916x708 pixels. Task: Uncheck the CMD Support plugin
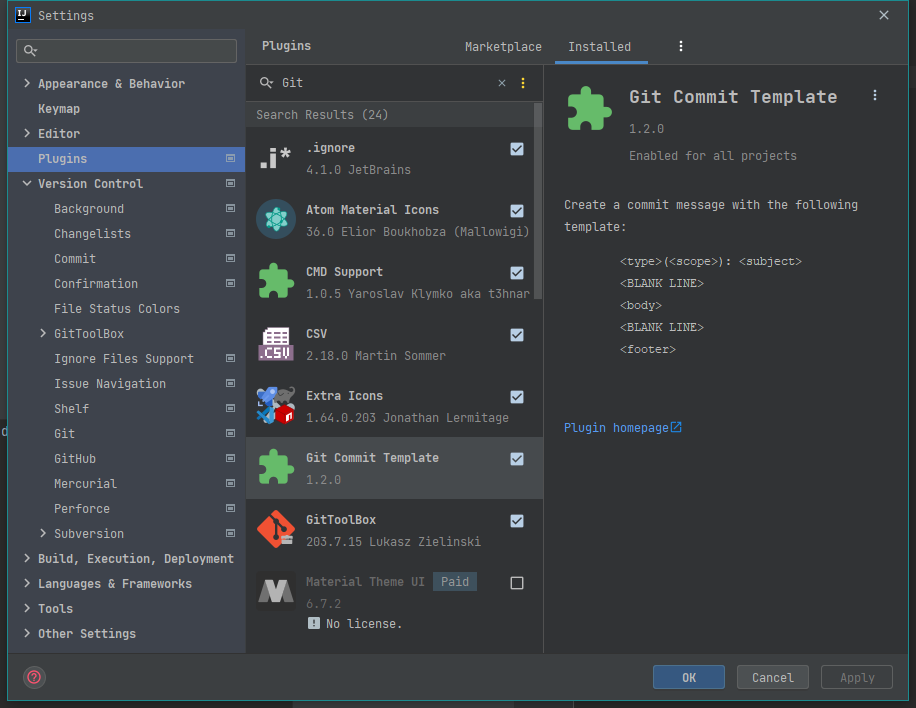point(517,273)
